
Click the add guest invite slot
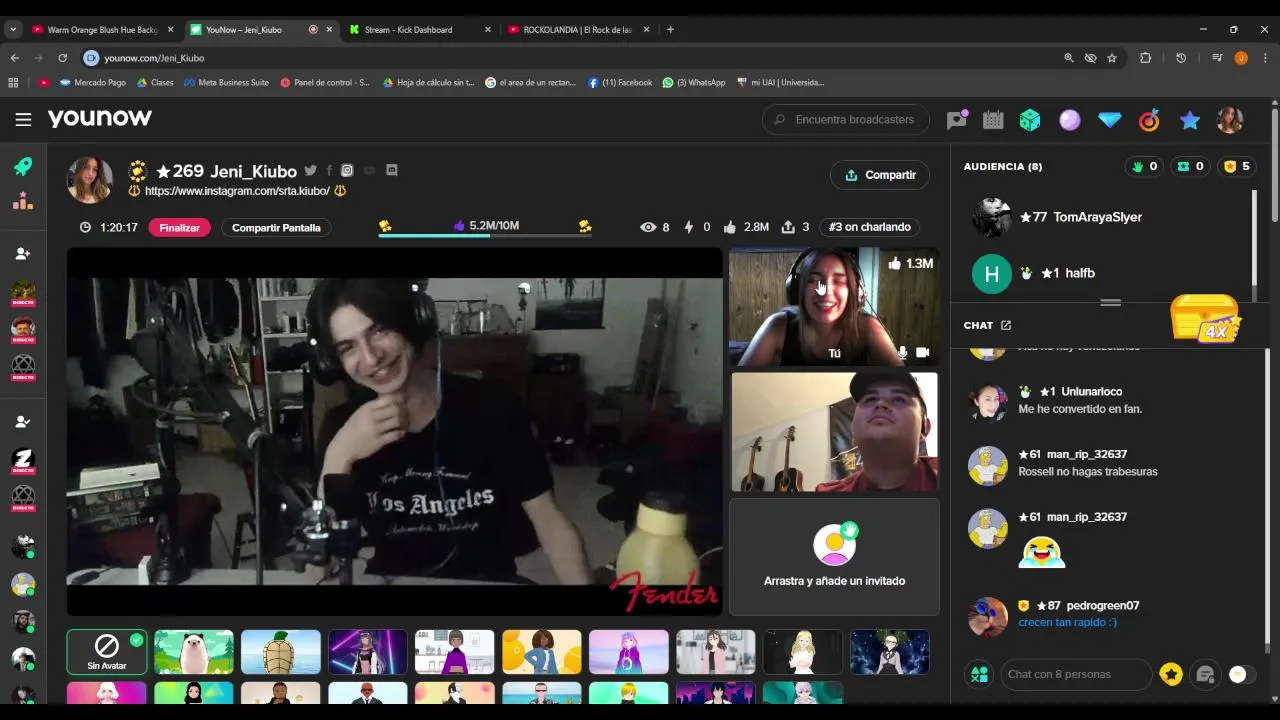(x=834, y=557)
